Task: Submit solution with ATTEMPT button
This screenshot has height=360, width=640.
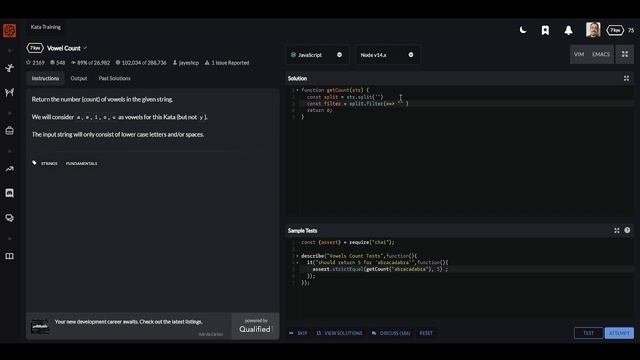Action: (619, 333)
